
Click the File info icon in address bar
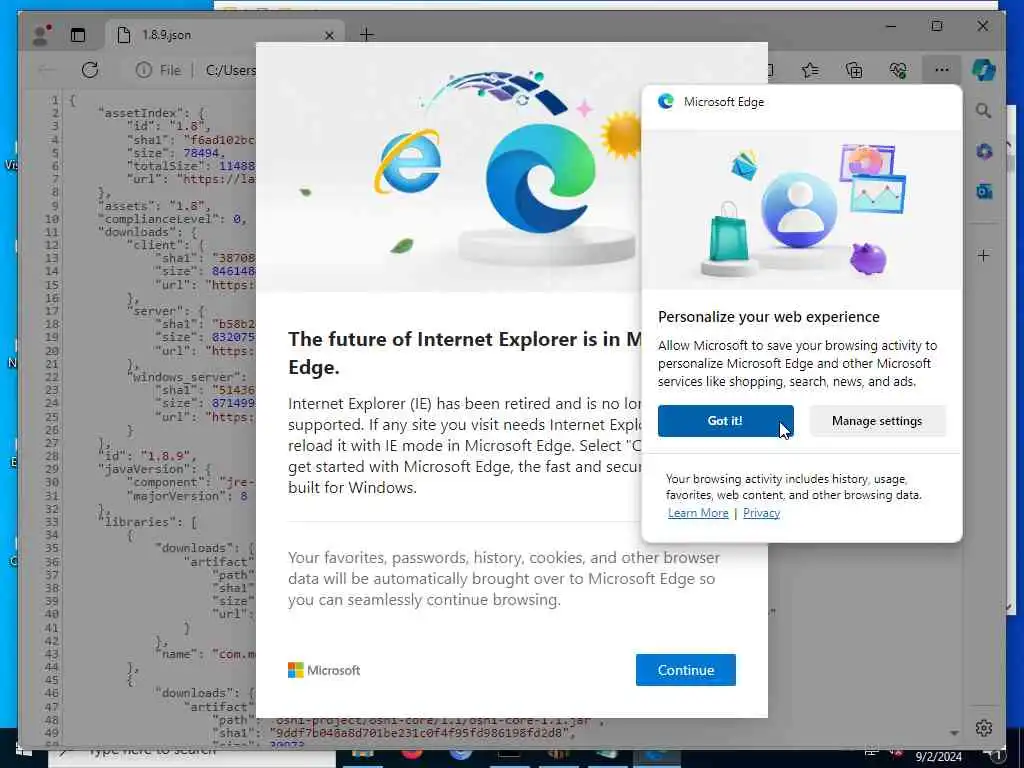tap(144, 70)
